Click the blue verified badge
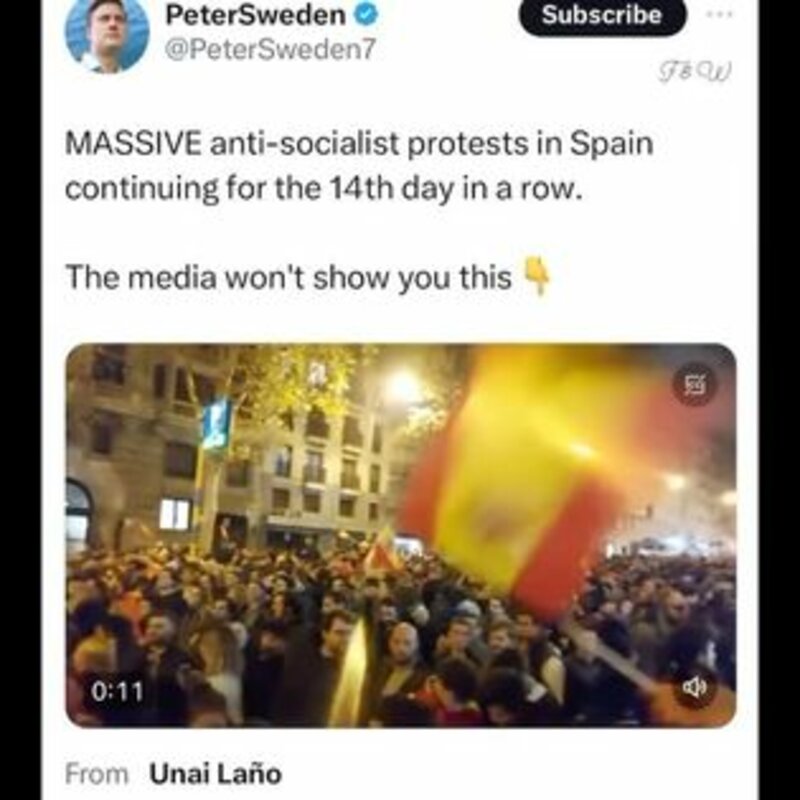 point(366,14)
